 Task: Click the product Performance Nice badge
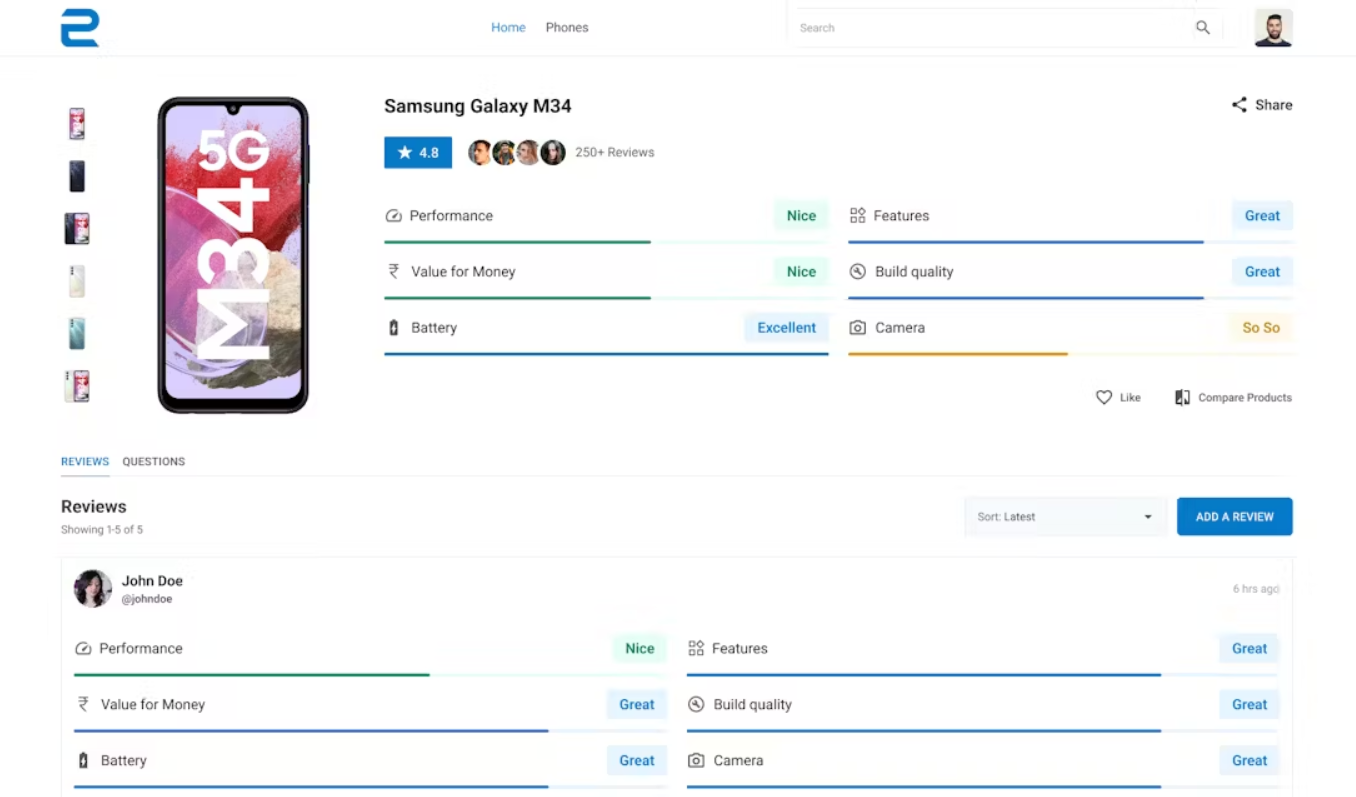801,216
